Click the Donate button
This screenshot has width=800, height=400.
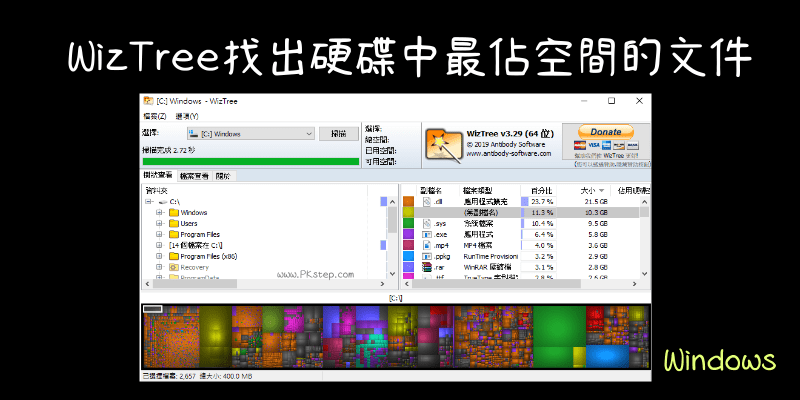[606, 132]
